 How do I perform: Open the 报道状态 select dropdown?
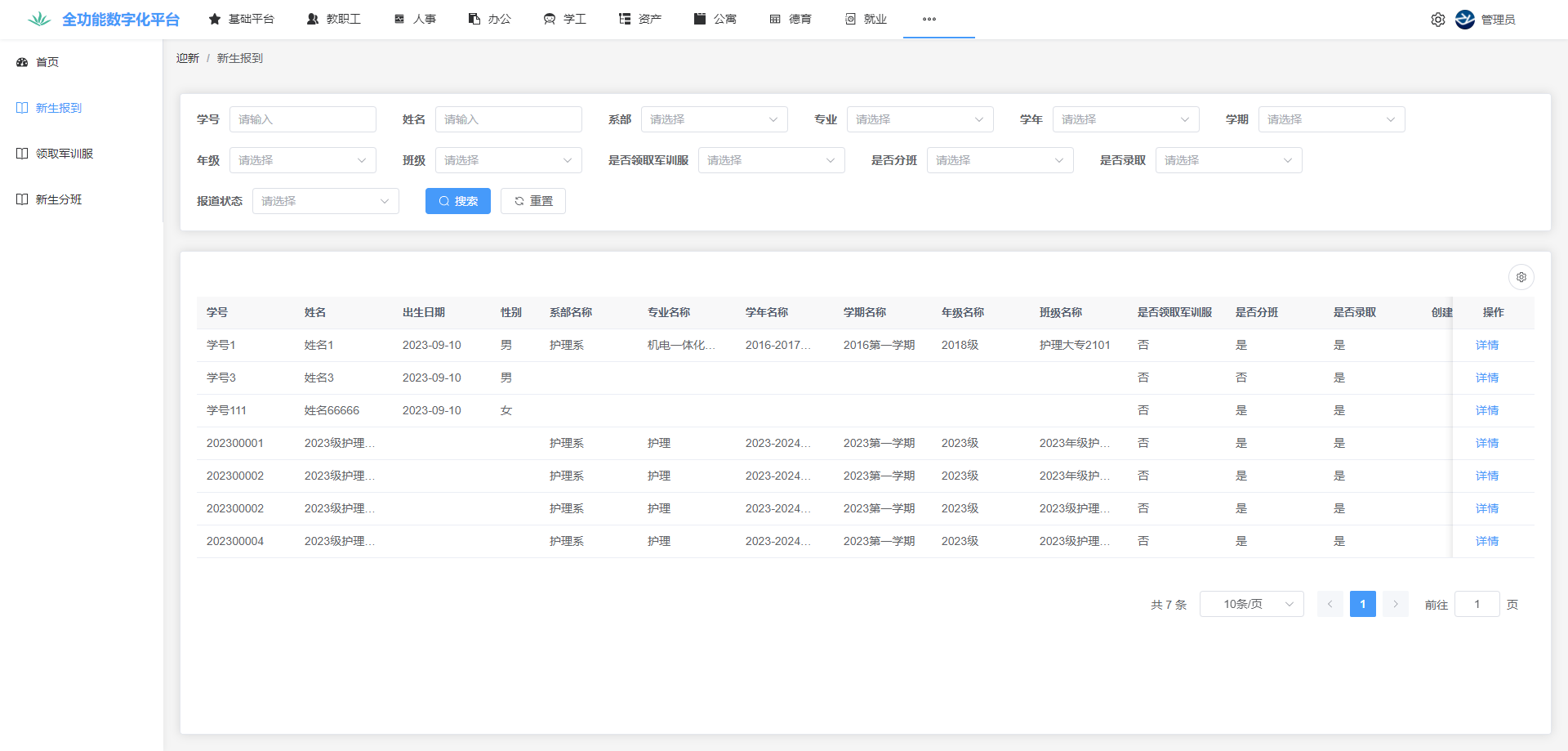[x=325, y=201]
